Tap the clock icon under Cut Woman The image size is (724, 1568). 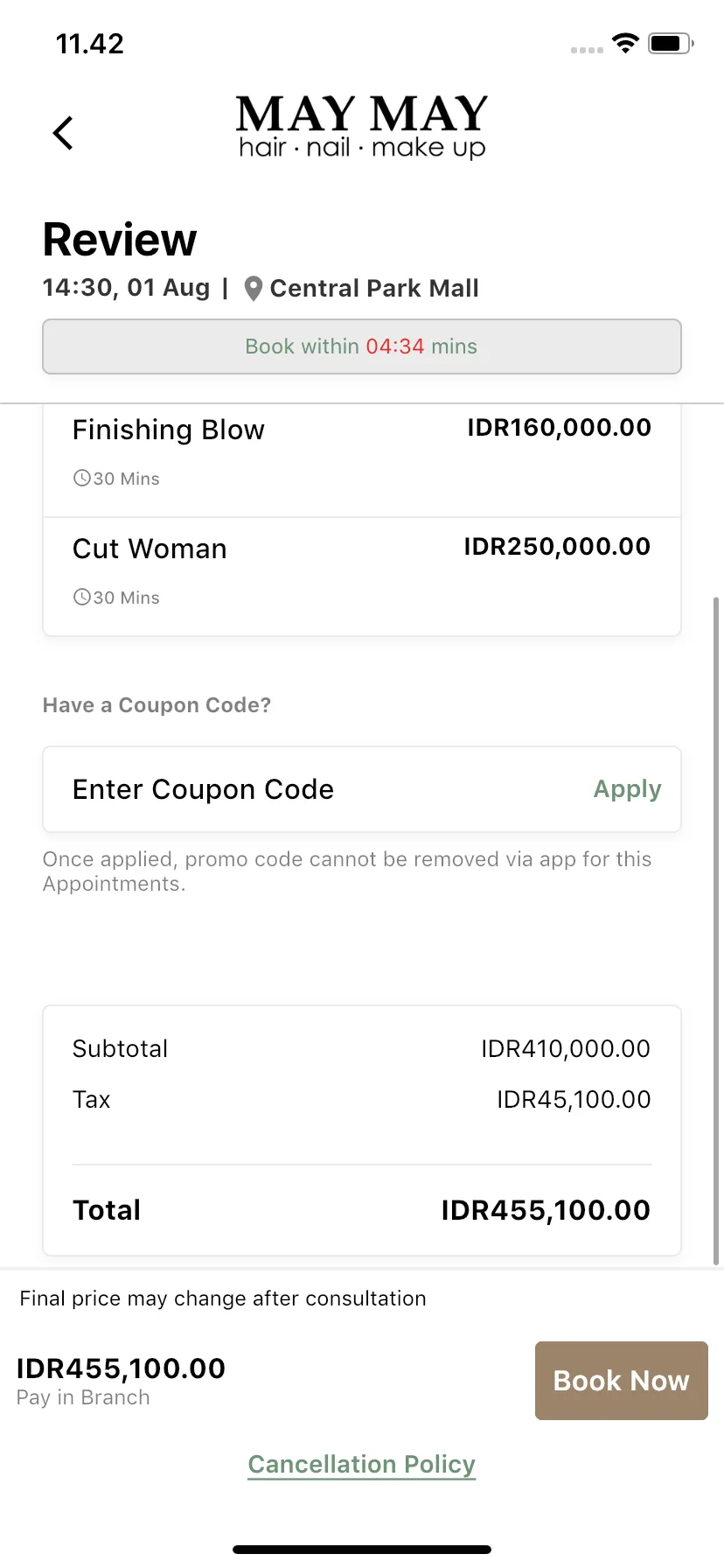click(x=81, y=597)
